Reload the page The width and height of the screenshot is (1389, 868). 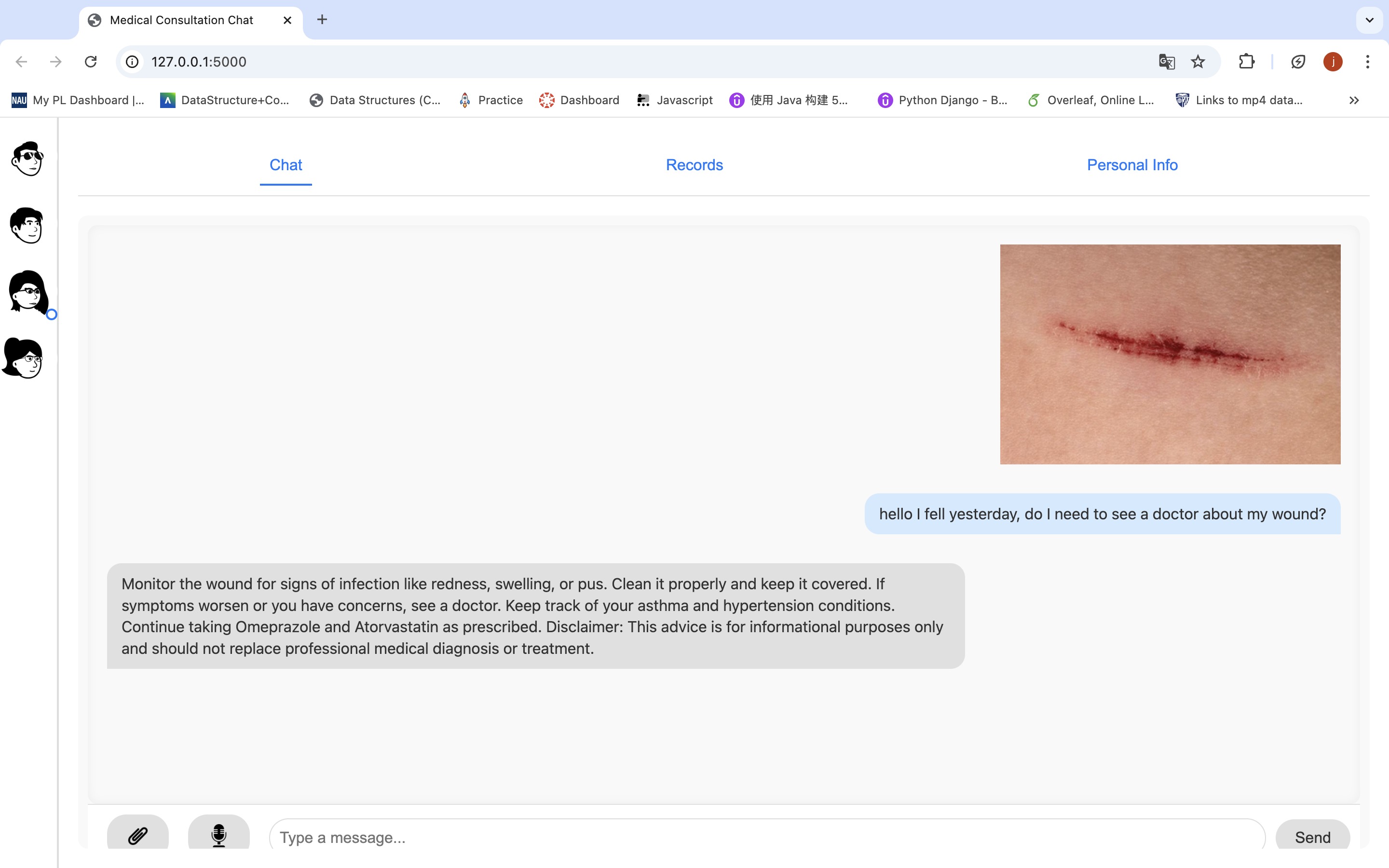pyautogui.click(x=91, y=61)
